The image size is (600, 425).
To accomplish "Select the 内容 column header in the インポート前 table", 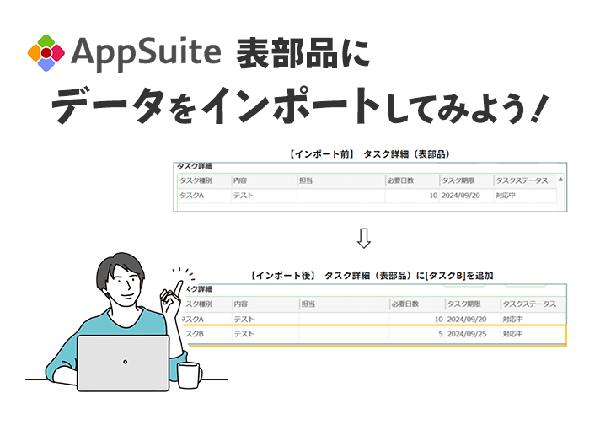I will tap(240, 181).
